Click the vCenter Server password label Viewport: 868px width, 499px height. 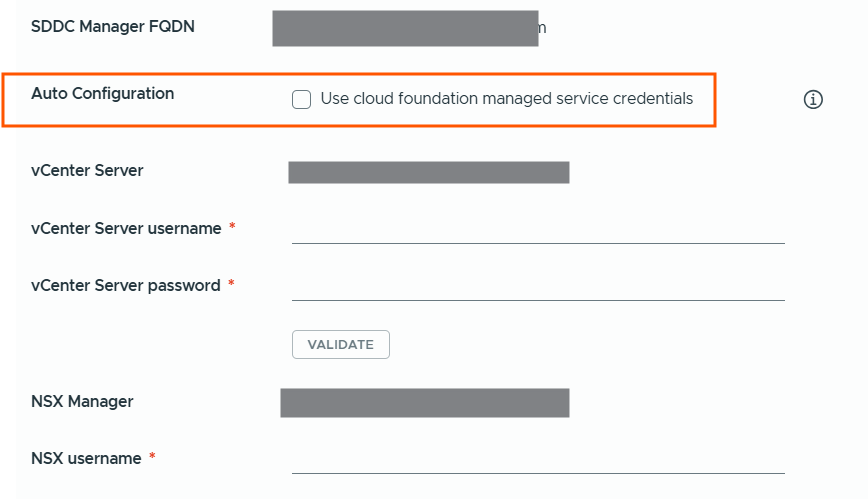click(125, 286)
